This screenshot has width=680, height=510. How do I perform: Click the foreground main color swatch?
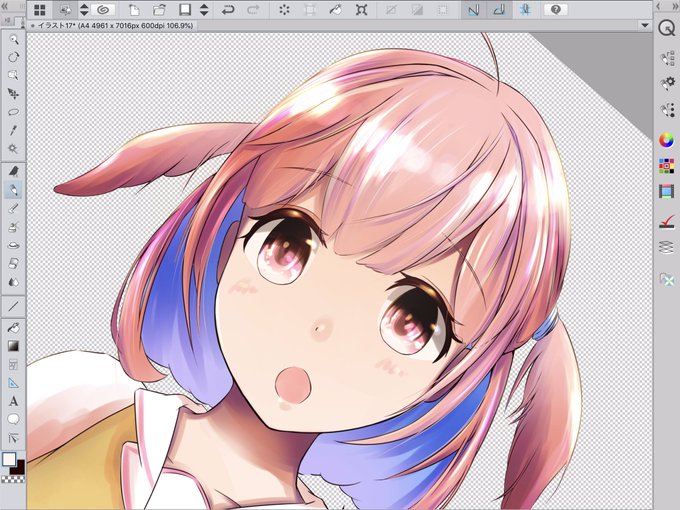pyautogui.click(x=9, y=459)
